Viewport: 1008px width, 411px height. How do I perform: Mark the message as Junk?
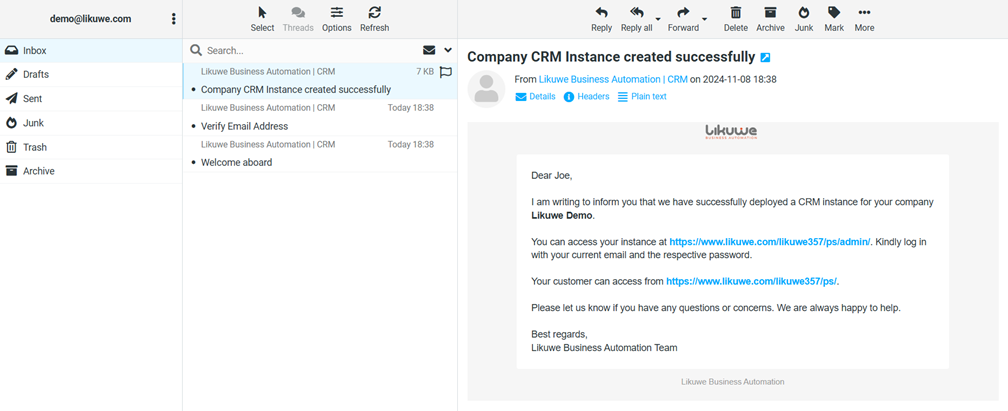(x=803, y=18)
